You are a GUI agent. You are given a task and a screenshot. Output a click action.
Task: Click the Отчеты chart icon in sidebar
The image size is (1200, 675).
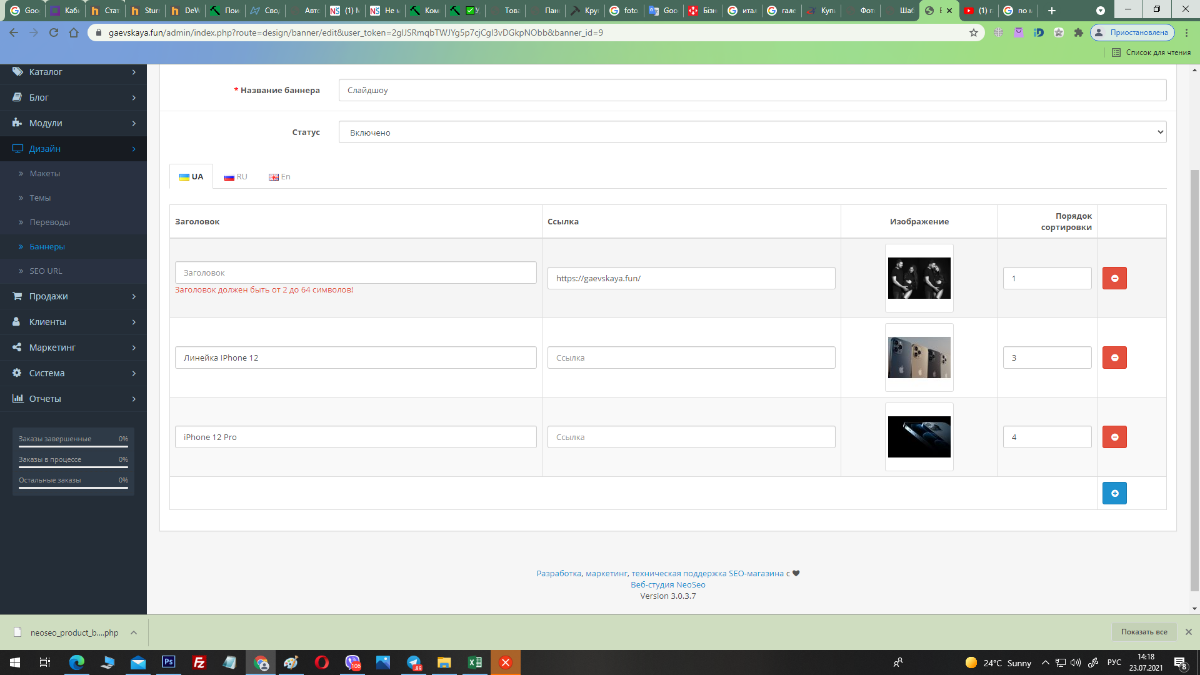[17, 398]
